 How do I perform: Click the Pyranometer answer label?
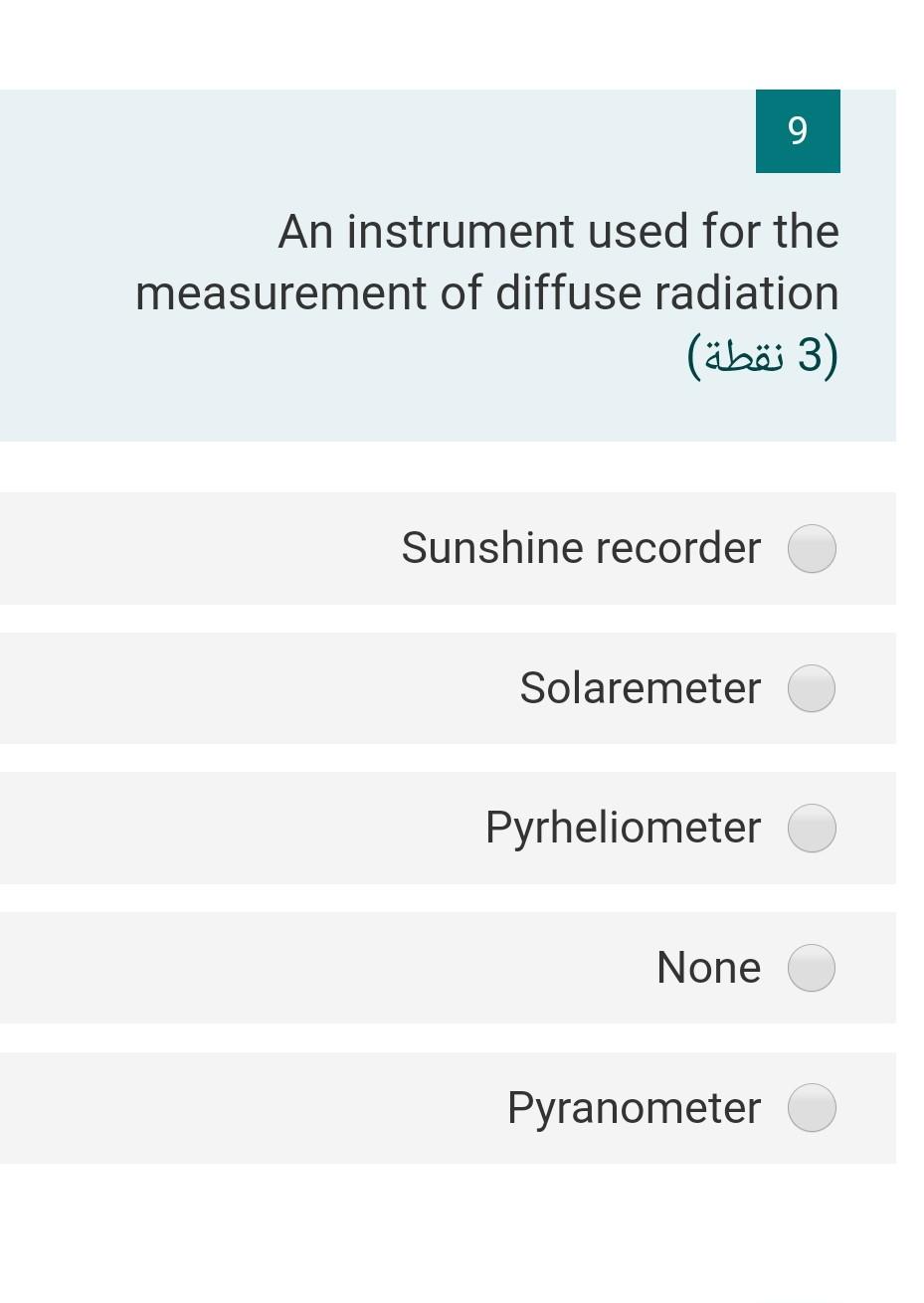point(634,1107)
